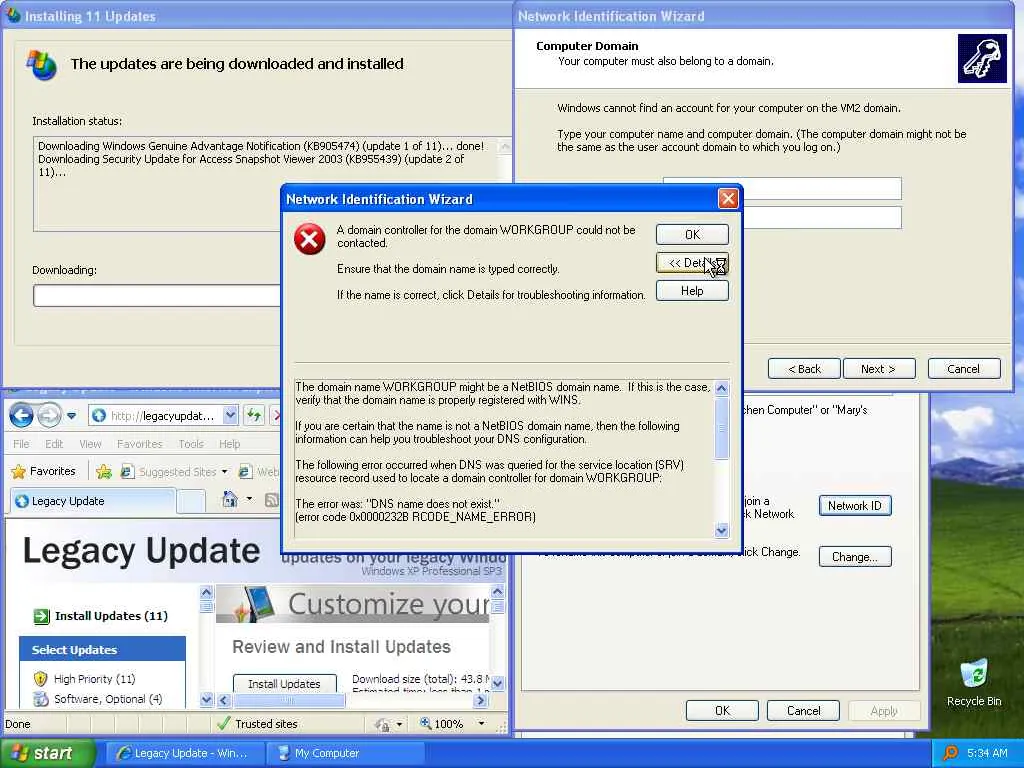The image size is (1024, 768).
Task: Click Help in the error dialog
Action: point(692,291)
